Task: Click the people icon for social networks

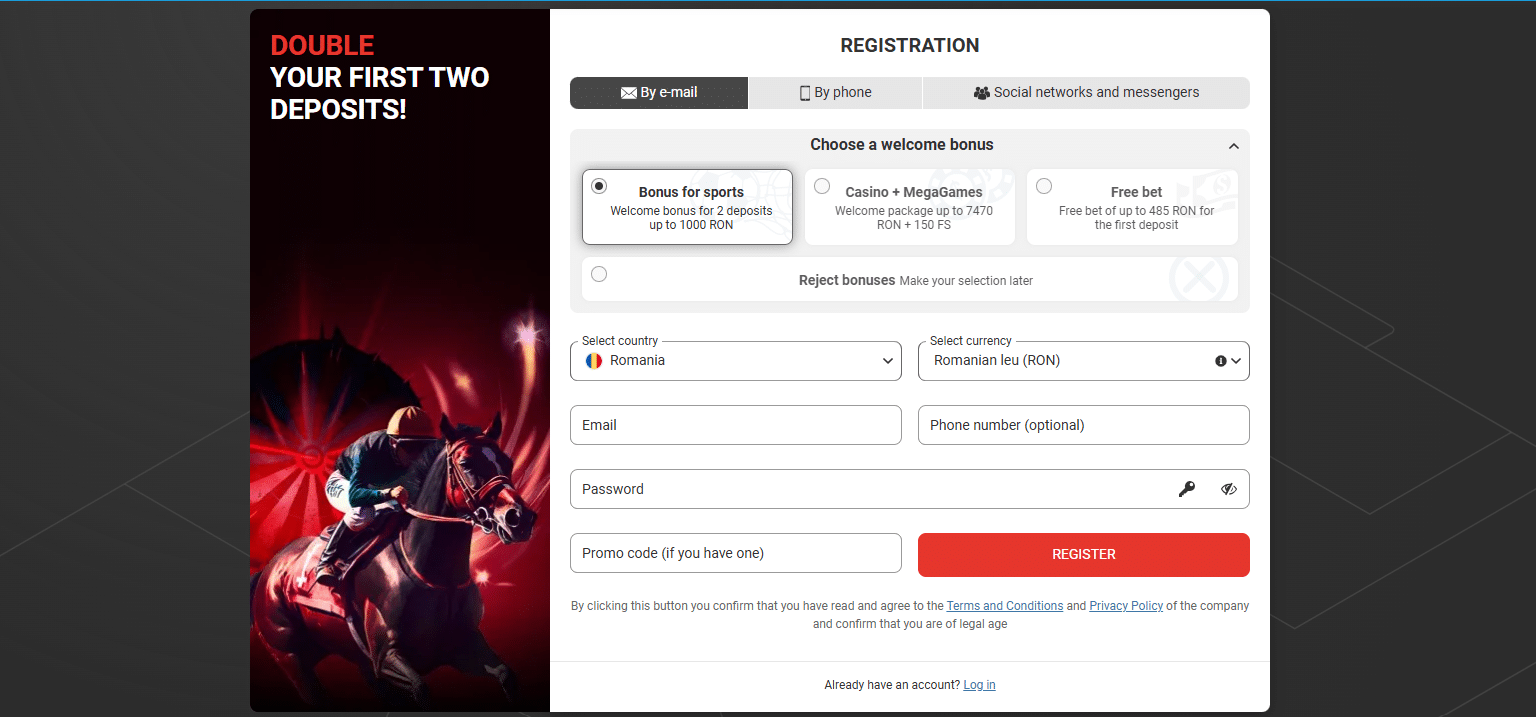Action: coord(981,93)
